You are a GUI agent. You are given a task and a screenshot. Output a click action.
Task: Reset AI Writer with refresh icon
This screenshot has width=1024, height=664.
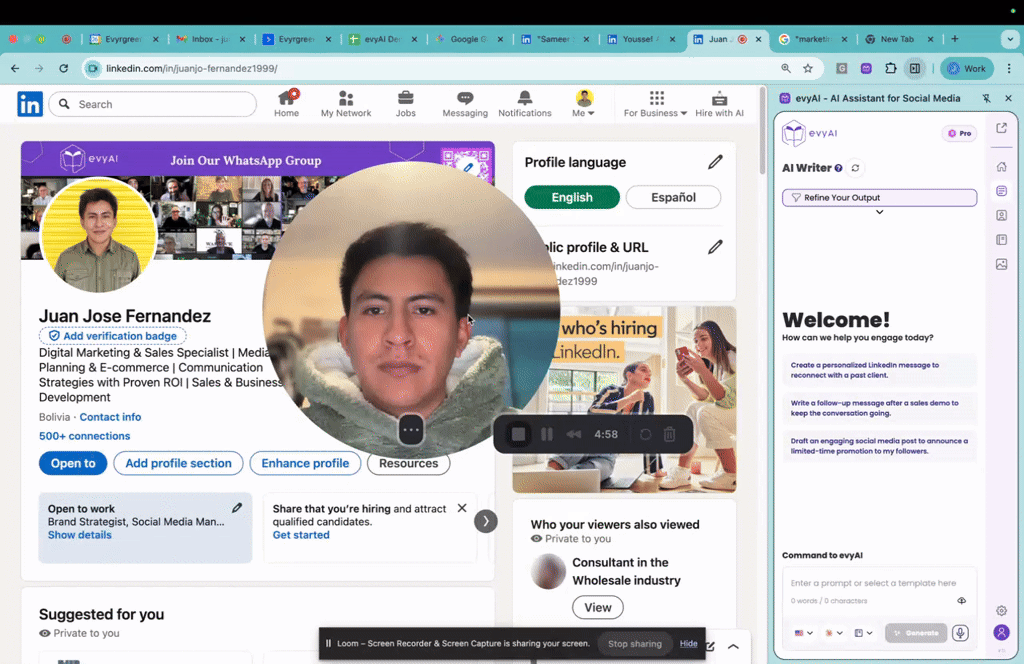[x=855, y=168]
